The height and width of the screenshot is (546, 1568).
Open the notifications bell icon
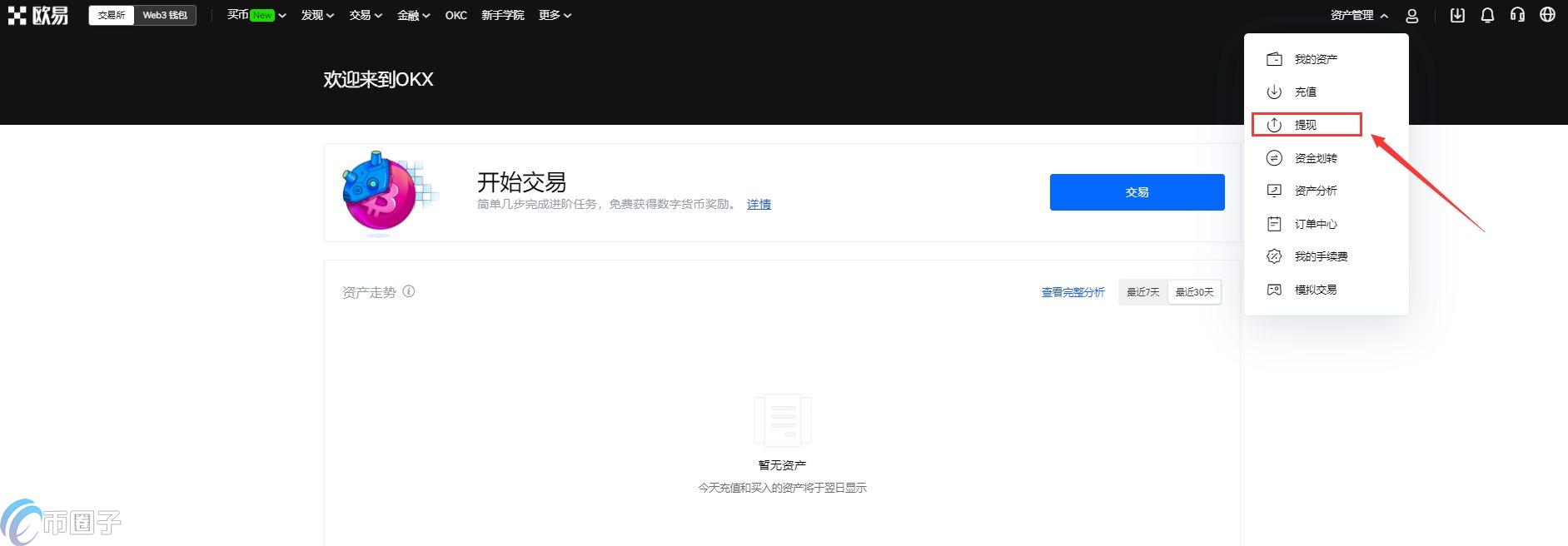click(1487, 15)
